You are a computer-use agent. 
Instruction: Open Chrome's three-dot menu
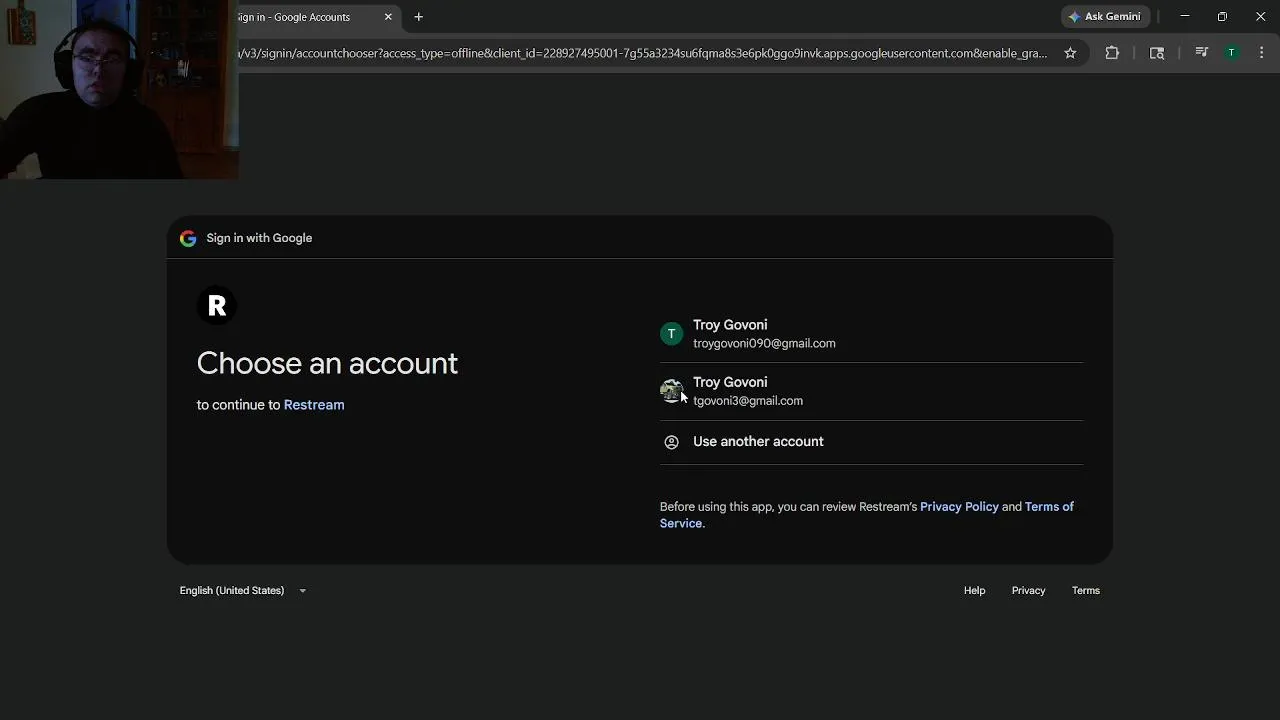[x=1261, y=53]
